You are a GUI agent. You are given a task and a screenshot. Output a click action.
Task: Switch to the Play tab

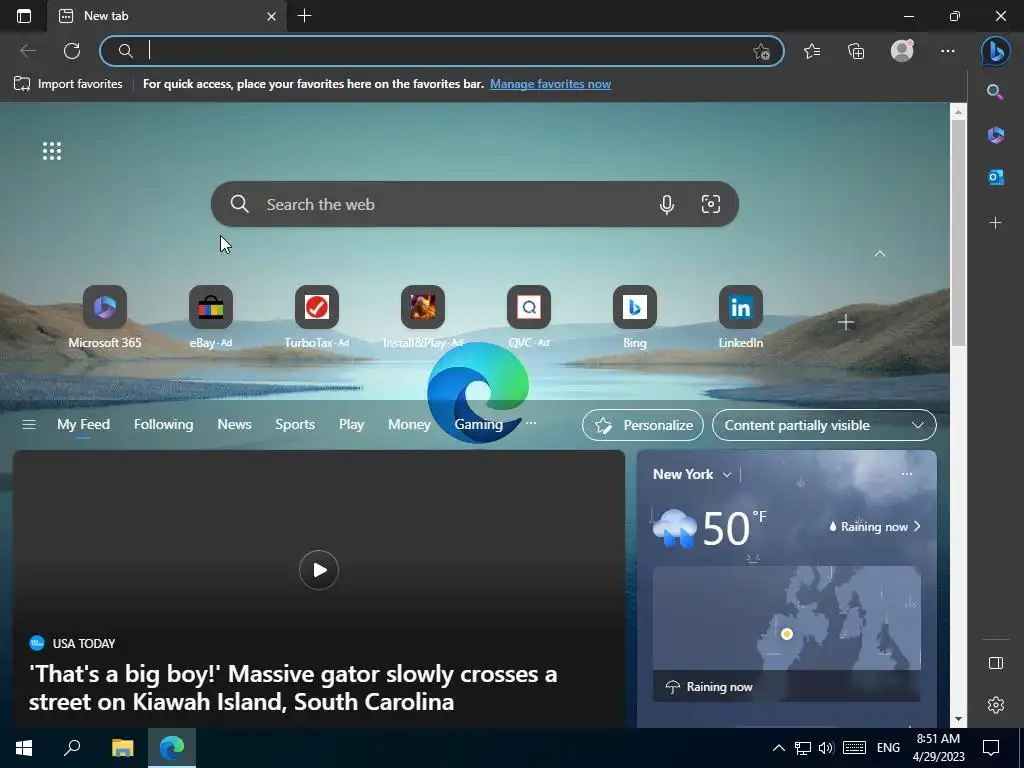[x=351, y=424]
